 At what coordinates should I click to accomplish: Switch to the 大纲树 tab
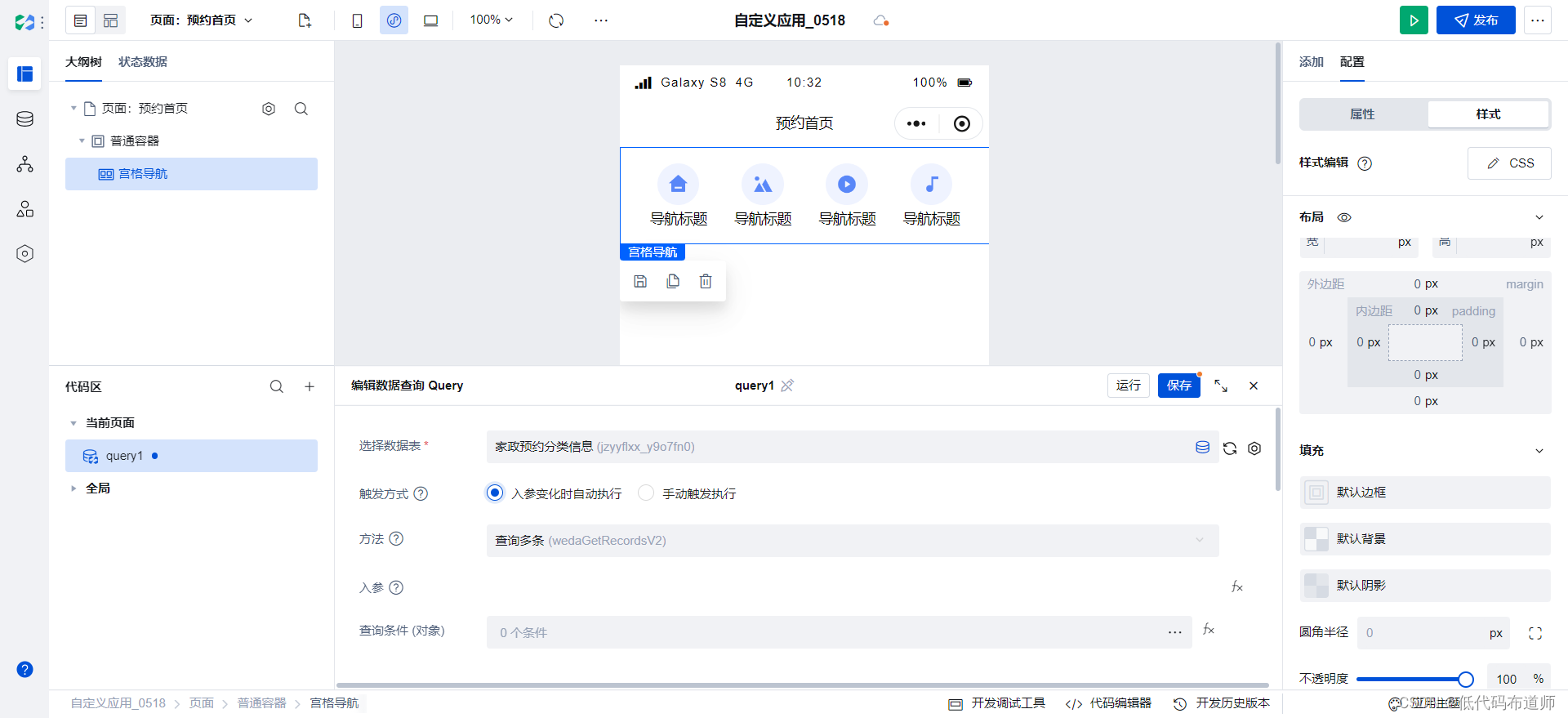click(83, 62)
